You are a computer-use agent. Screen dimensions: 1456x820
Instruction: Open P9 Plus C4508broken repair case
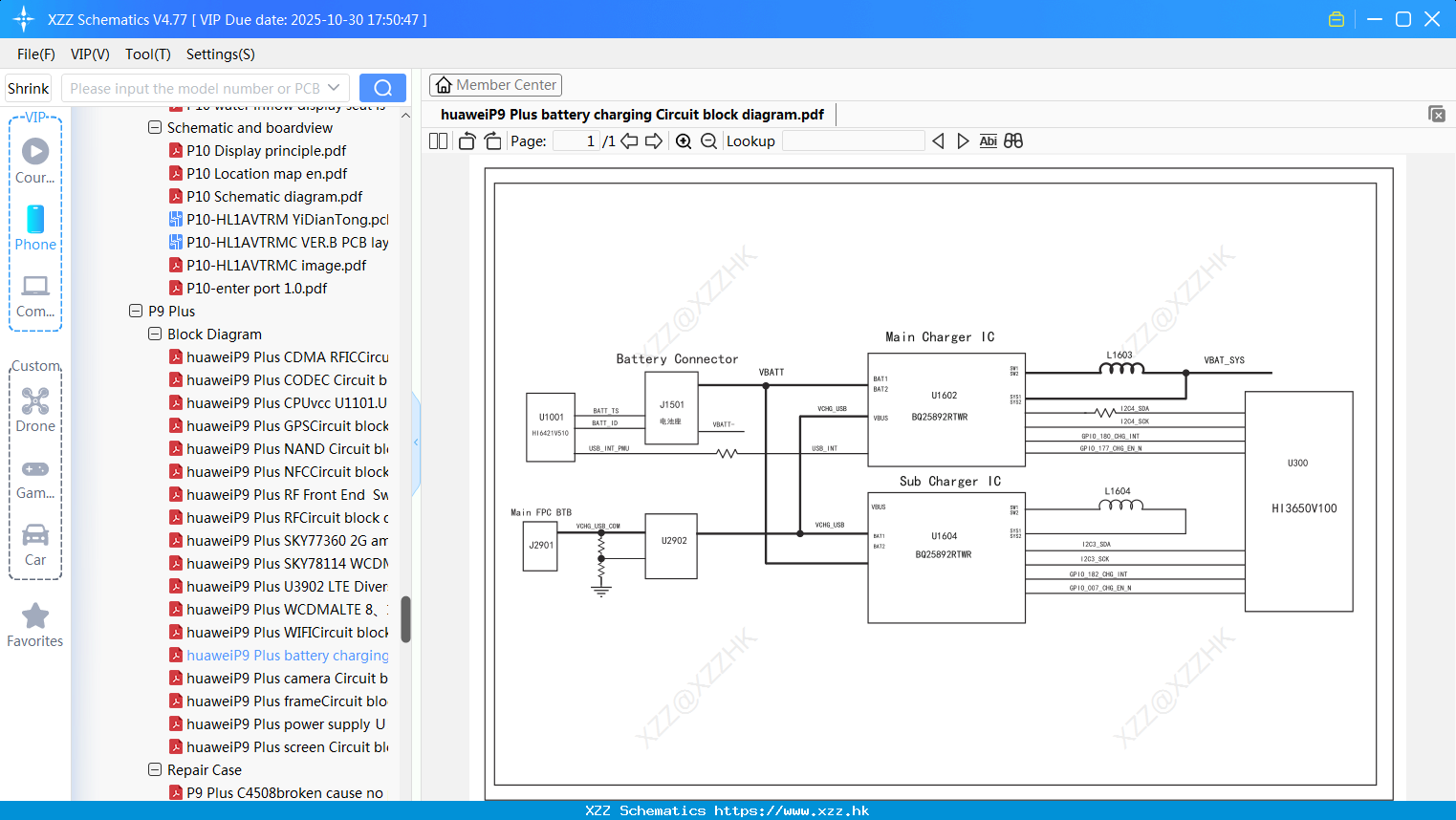[276, 793]
